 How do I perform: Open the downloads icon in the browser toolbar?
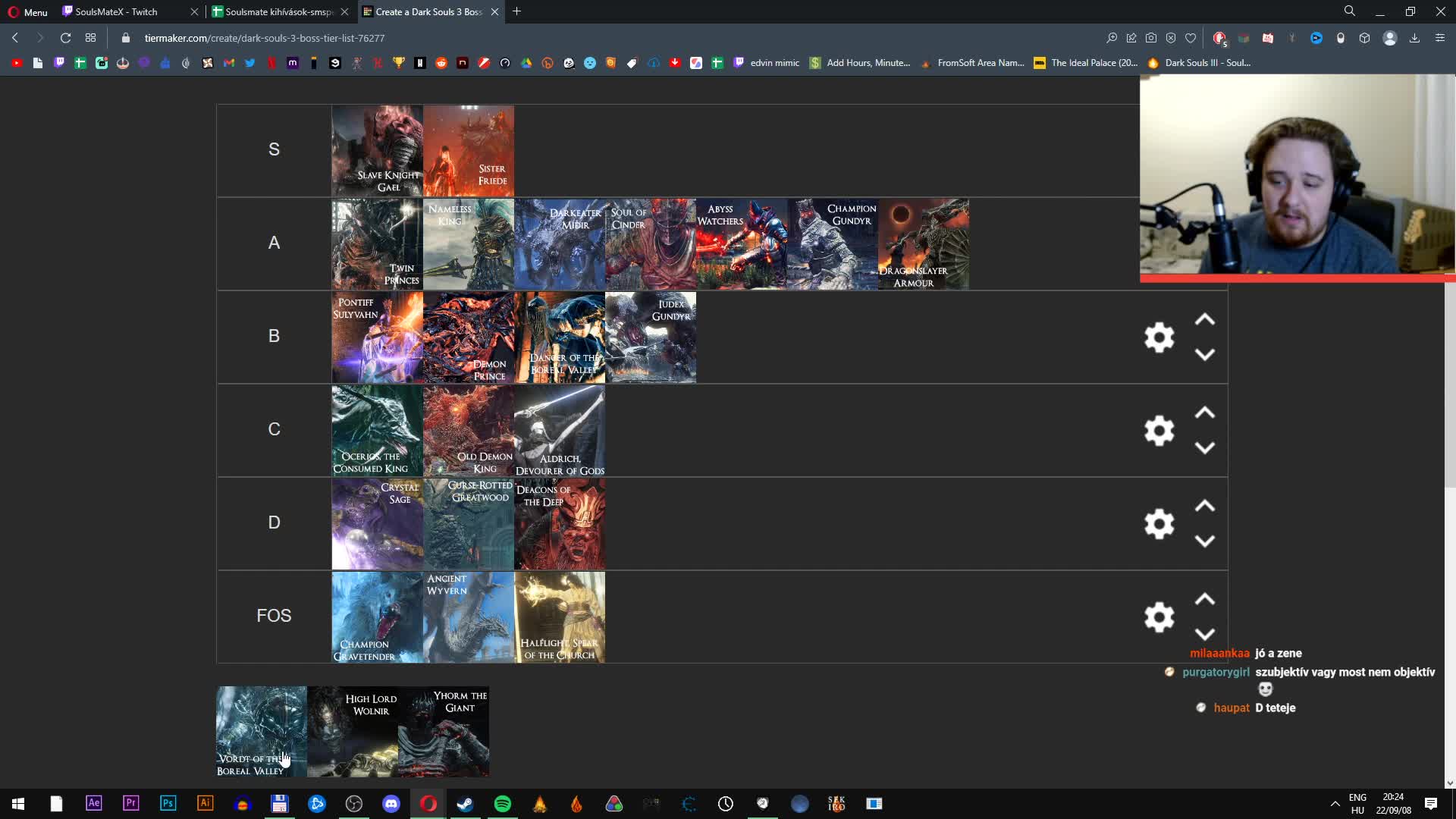tap(1414, 38)
